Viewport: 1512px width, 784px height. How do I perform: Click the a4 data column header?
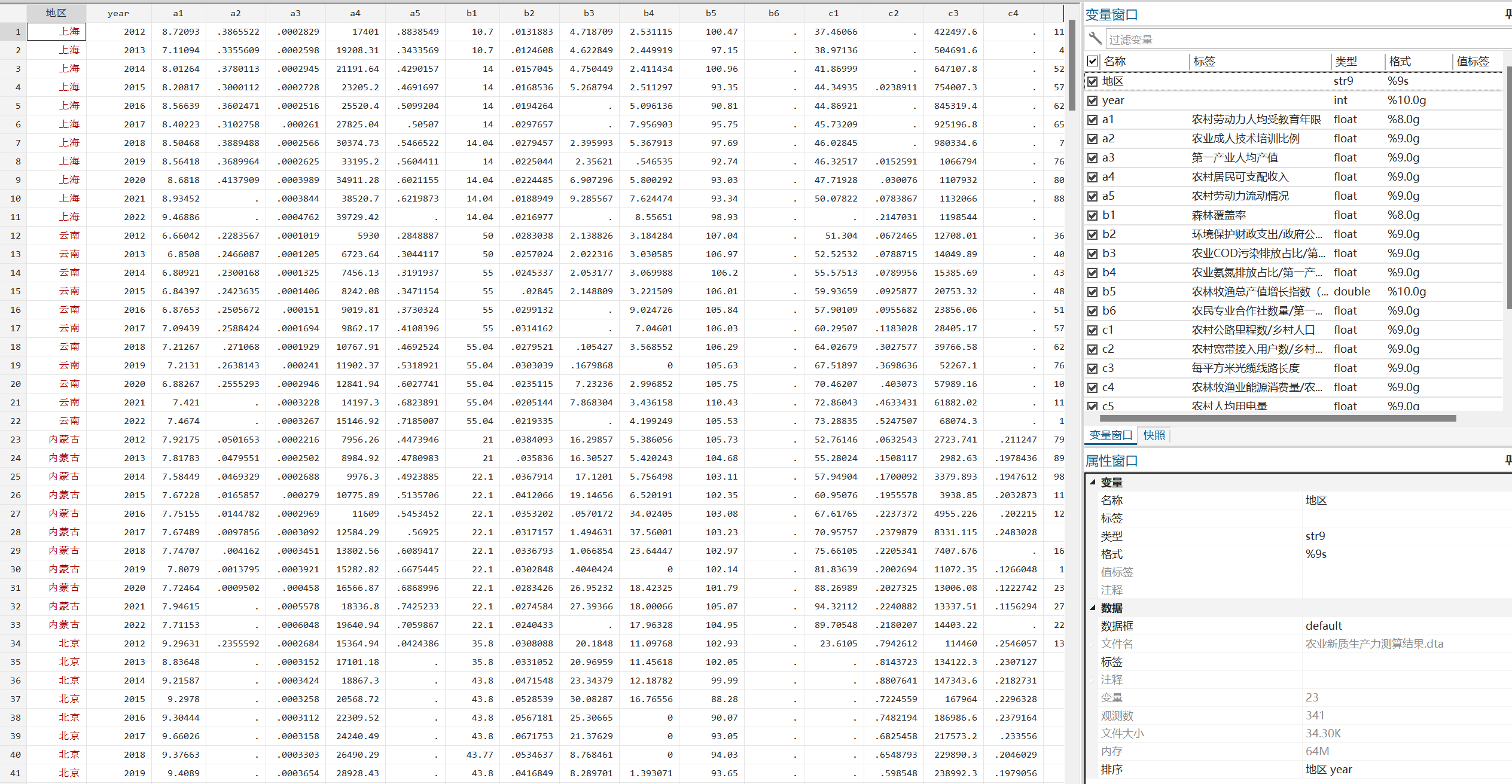click(x=355, y=13)
